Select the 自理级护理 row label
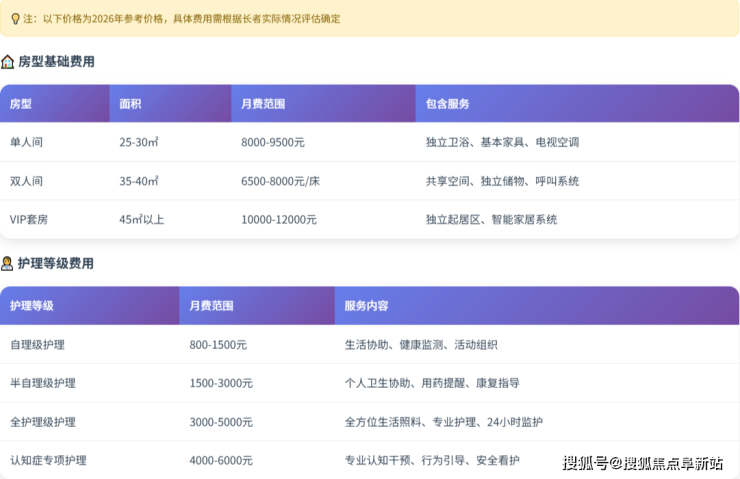 [37, 344]
